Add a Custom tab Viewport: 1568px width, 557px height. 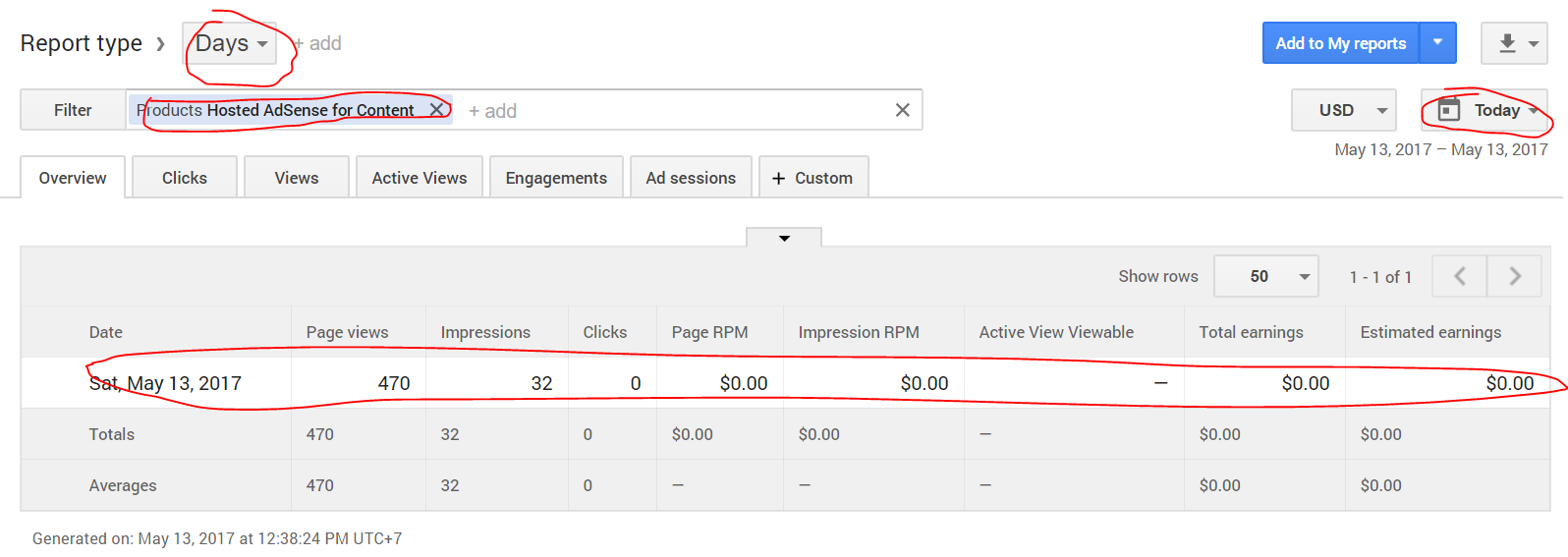812,178
